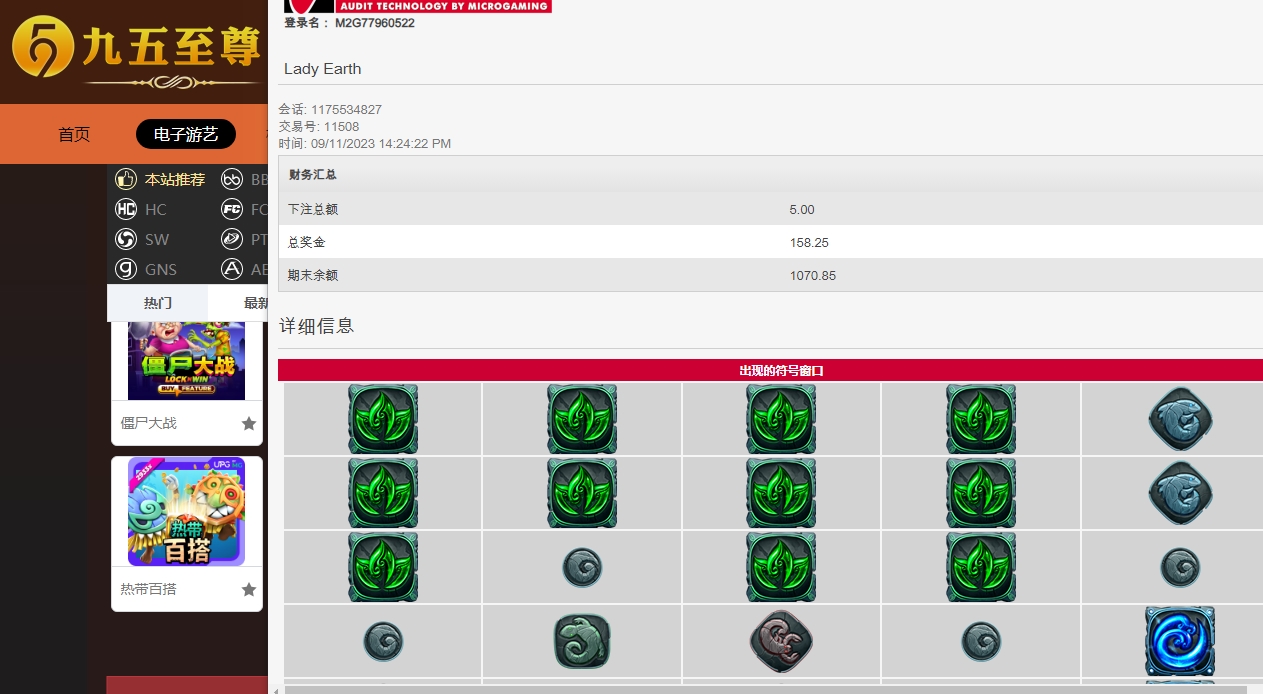Click the green lizard symbol in the grid
This screenshot has width=1263, height=694.
tap(582, 641)
